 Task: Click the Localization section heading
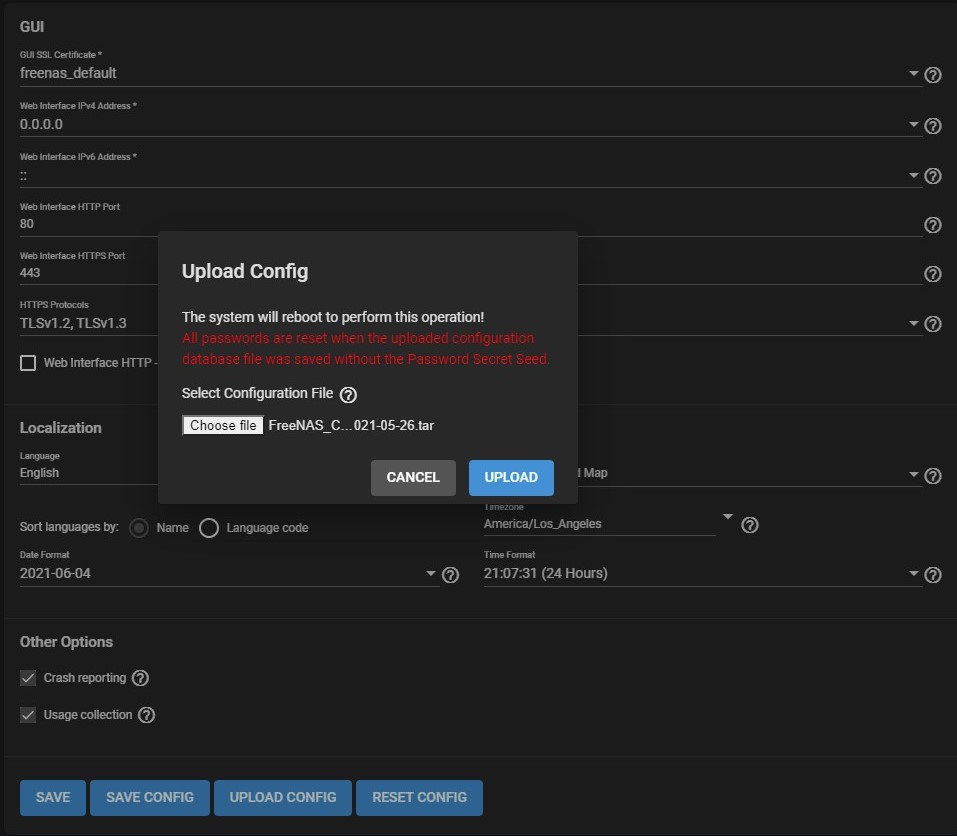point(61,428)
